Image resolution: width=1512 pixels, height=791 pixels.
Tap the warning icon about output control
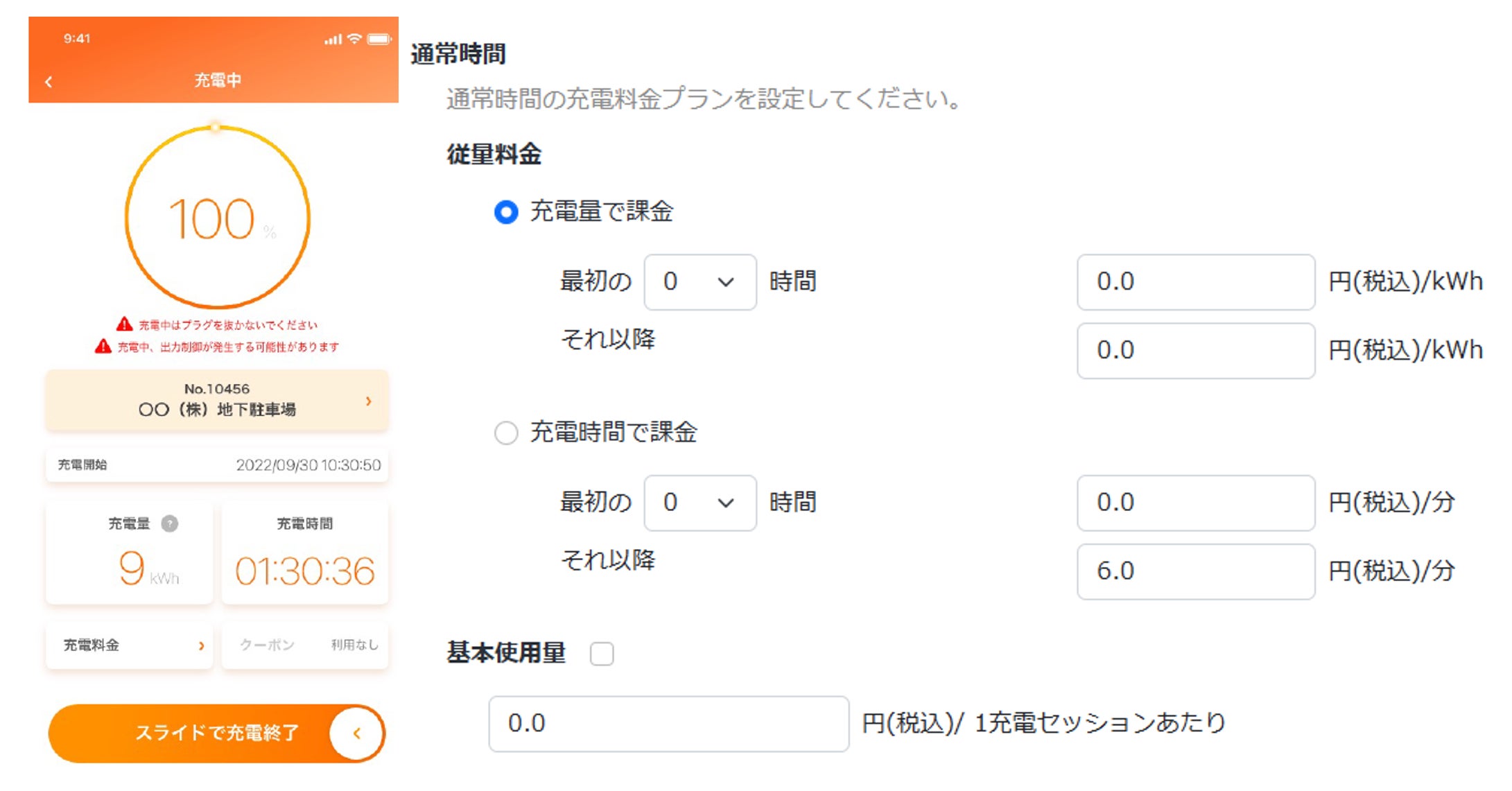click(103, 347)
